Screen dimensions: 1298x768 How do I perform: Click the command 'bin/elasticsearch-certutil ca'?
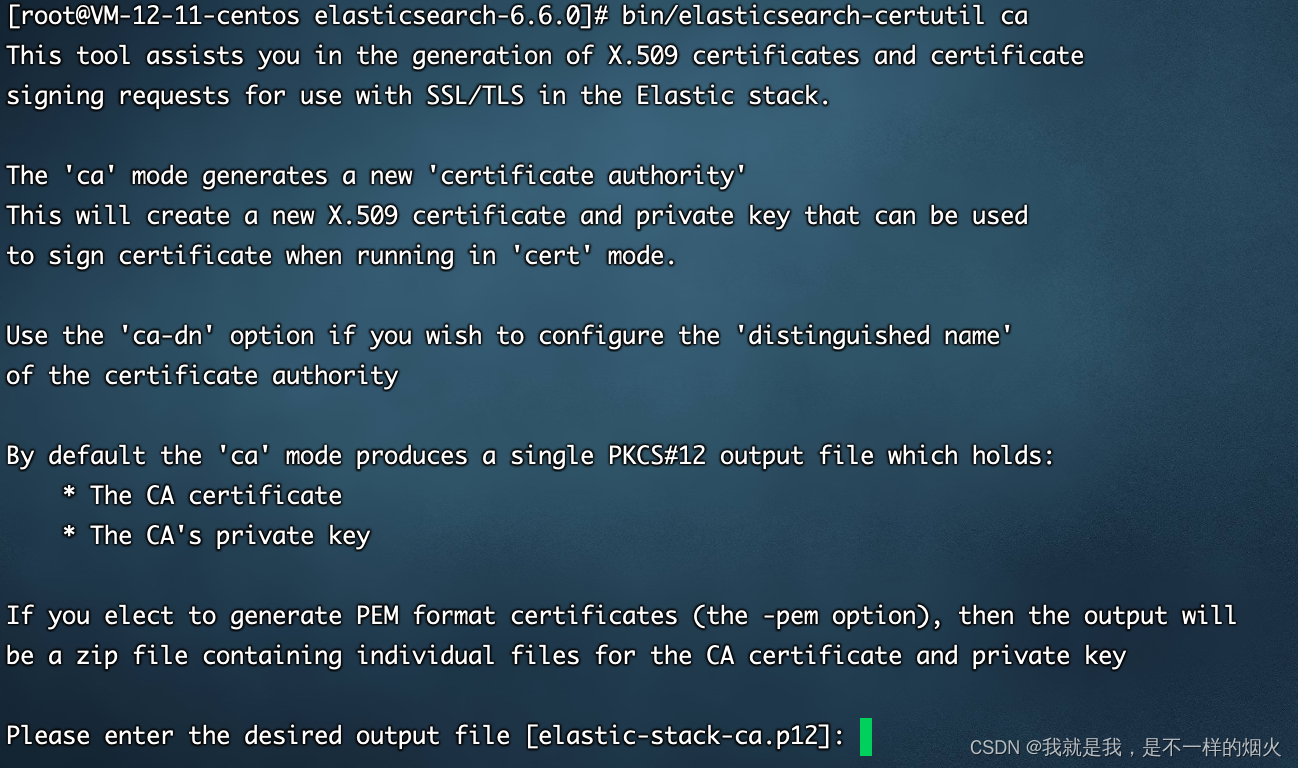(825, 16)
